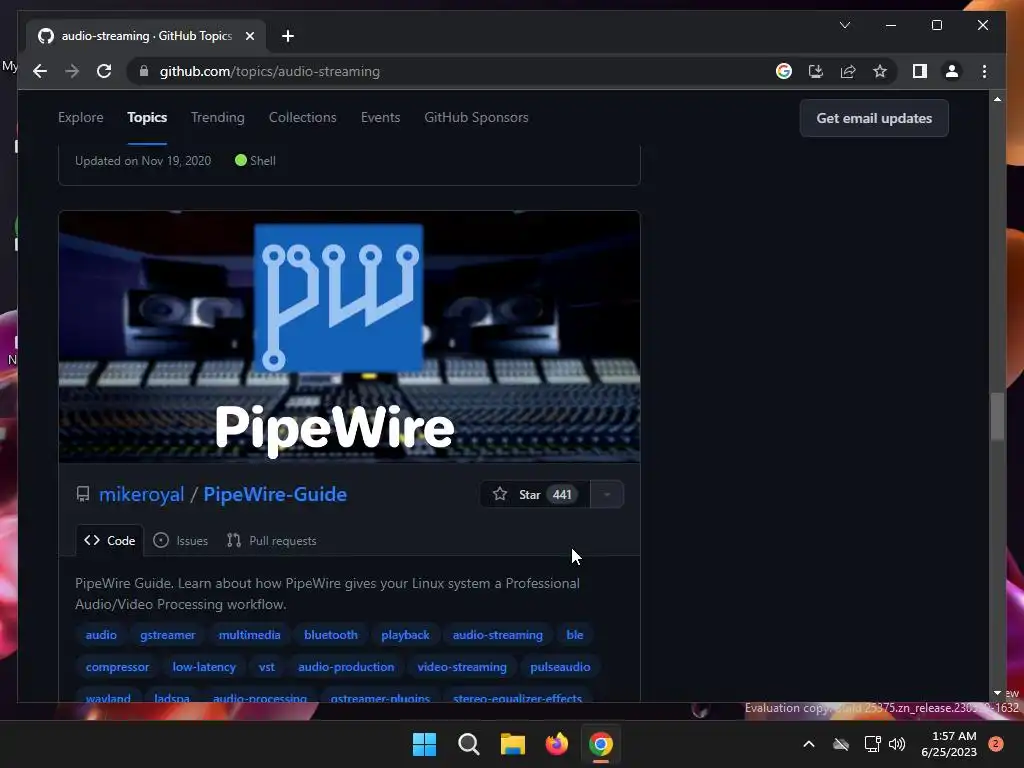Image resolution: width=1024 pixels, height=768 pixels.
Task: Star the PipeWire-Guide repository
Action: (x=534, y=494)
